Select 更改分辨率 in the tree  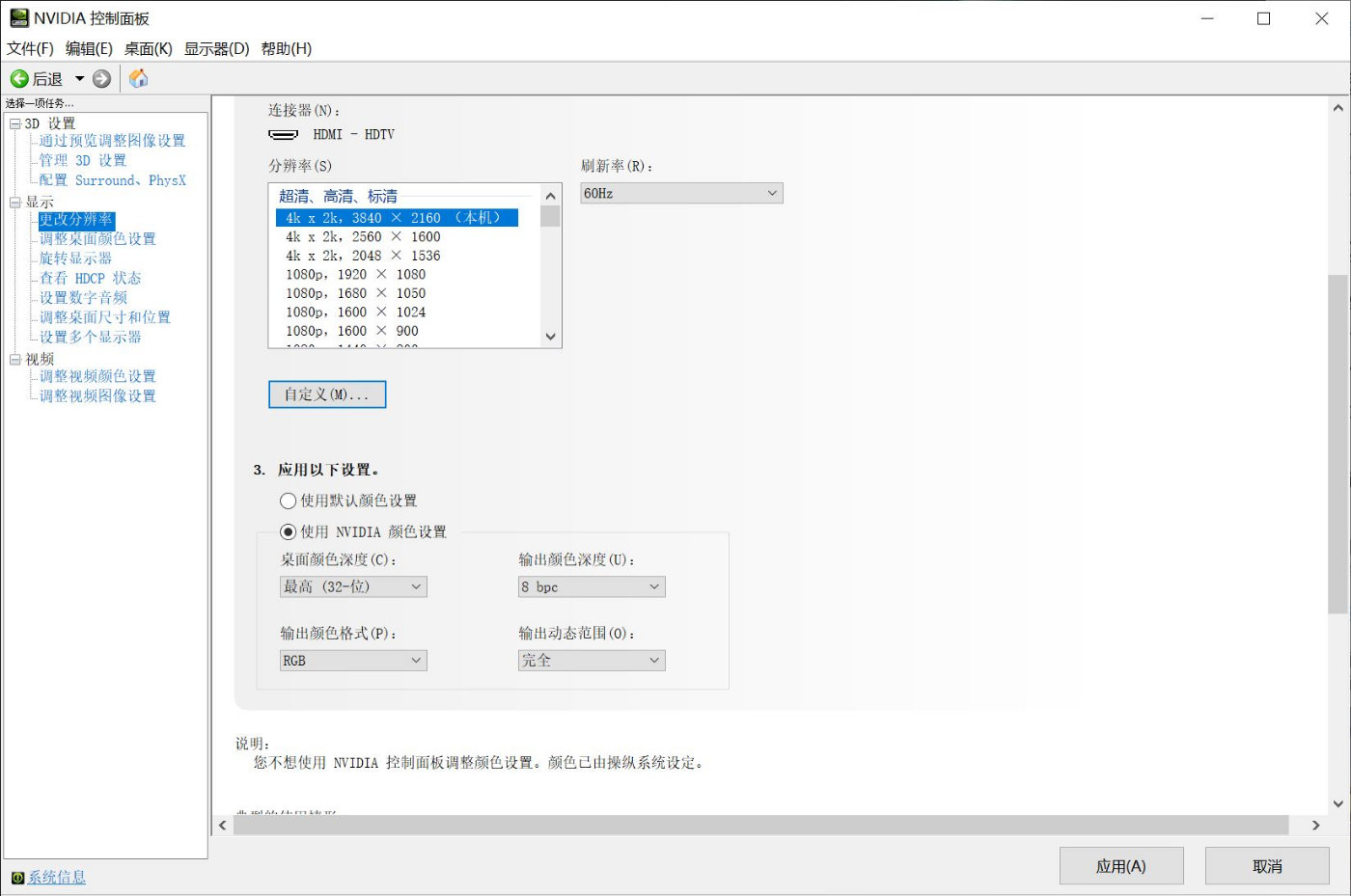point(76,220)
